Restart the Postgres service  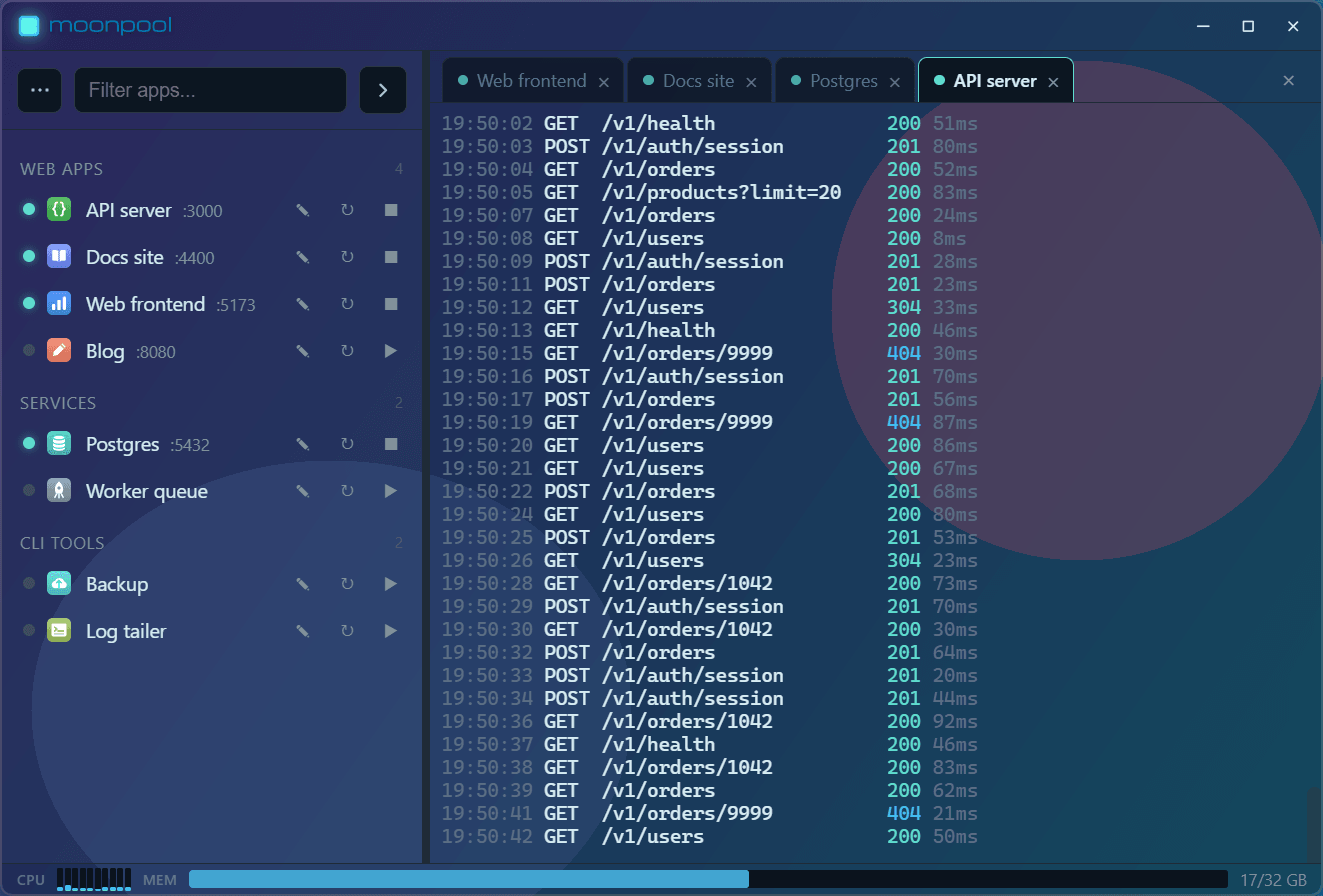point(347,444)
